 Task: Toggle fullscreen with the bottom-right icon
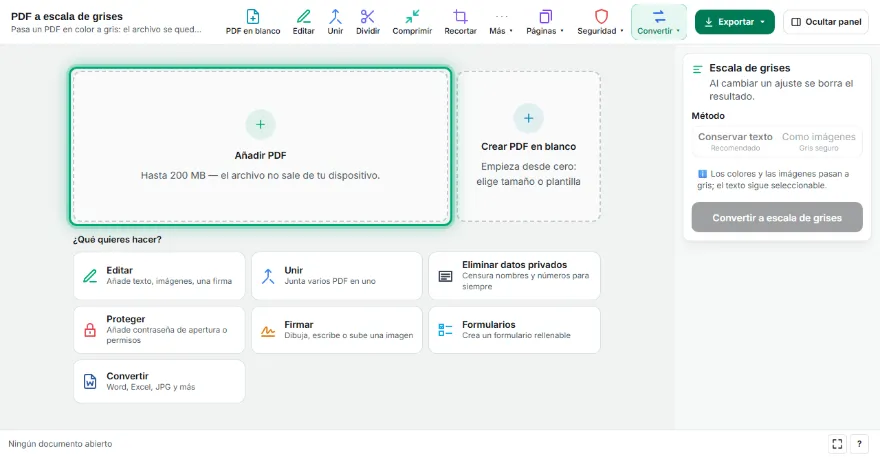[837, 444]
